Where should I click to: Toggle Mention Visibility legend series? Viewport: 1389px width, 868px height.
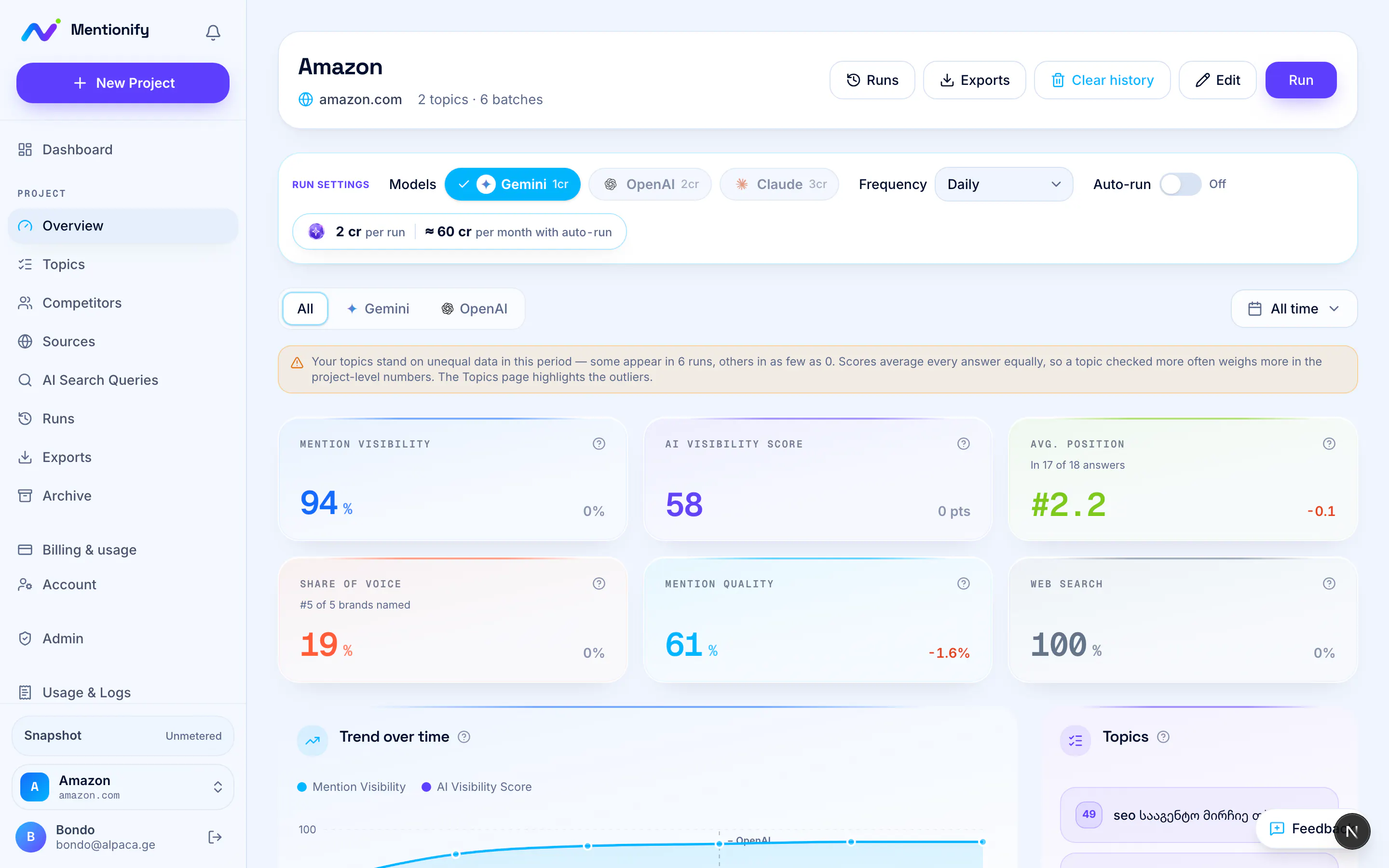[x=351, y=787]
